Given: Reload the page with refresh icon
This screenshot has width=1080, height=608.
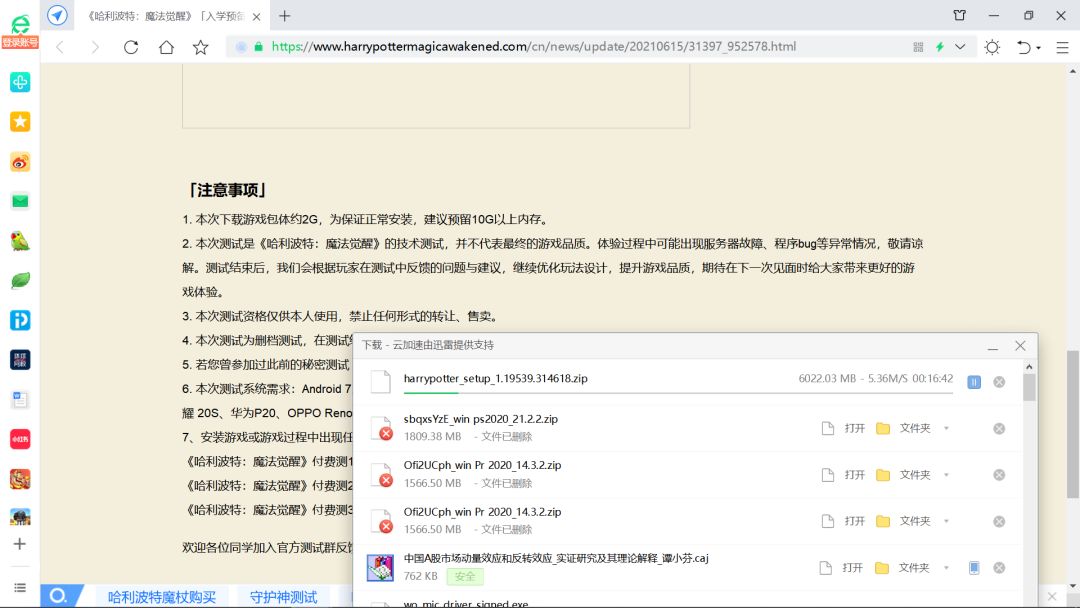Looking at the screenshot, I should coord(131,47).
